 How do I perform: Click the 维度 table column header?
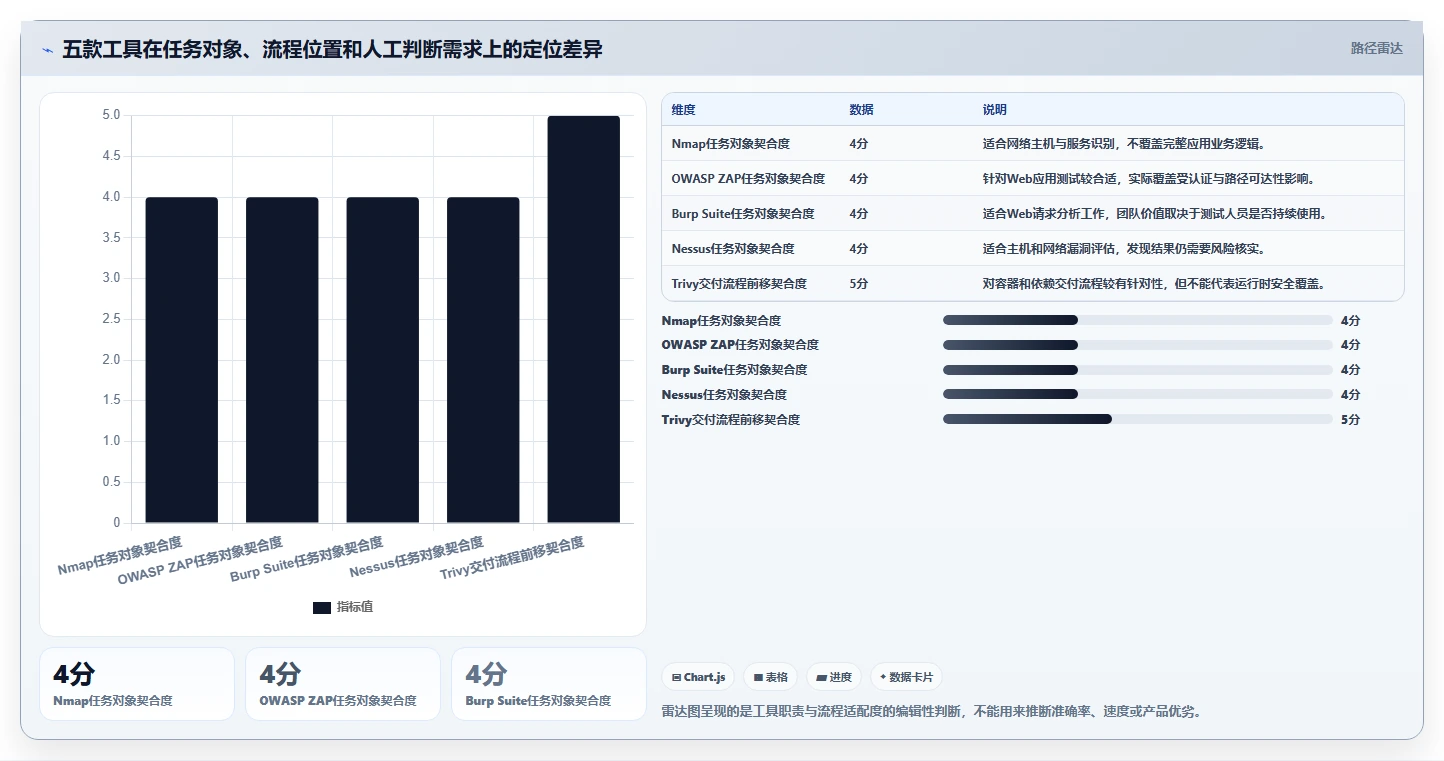[684, 110]
